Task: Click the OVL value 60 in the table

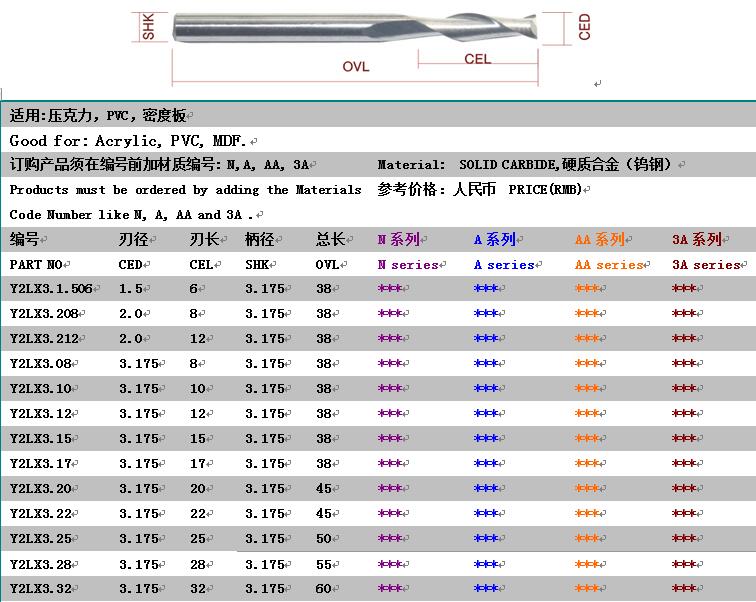Action: [x=323, y=589]
